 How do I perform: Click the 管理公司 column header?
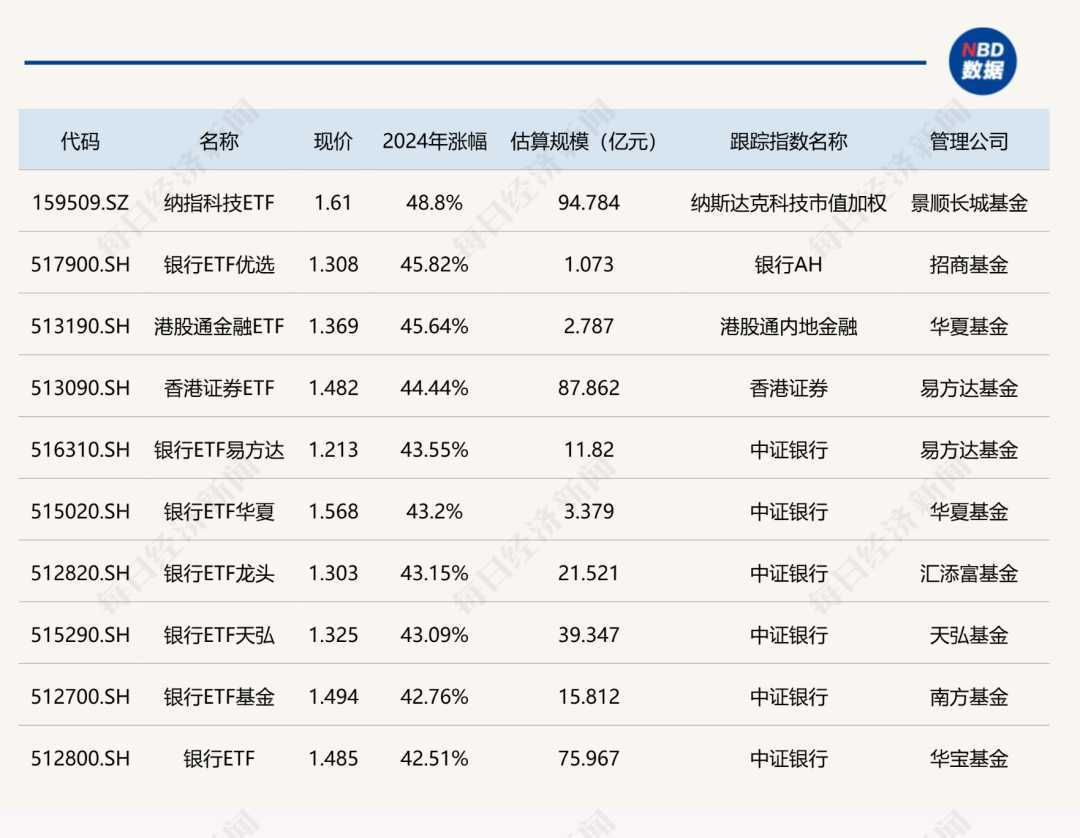tap(968, 141)
